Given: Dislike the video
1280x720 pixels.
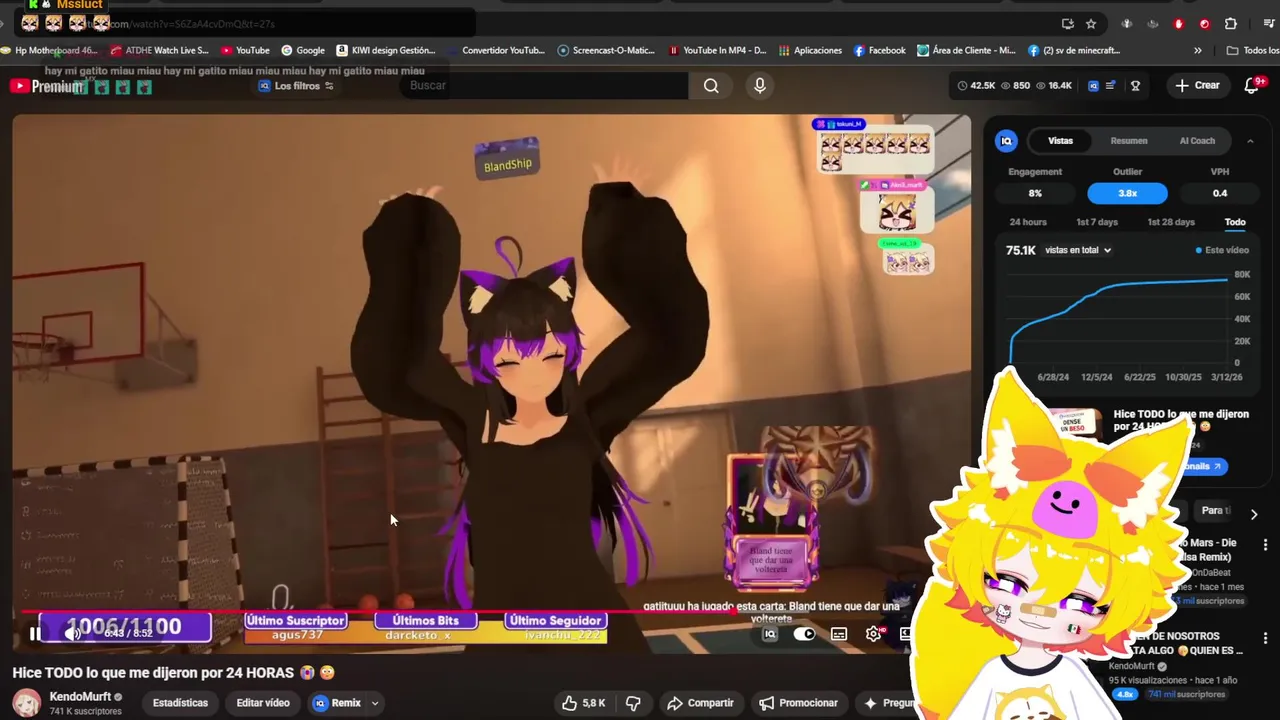Looking at the screenshot, I should coord(633,703).
